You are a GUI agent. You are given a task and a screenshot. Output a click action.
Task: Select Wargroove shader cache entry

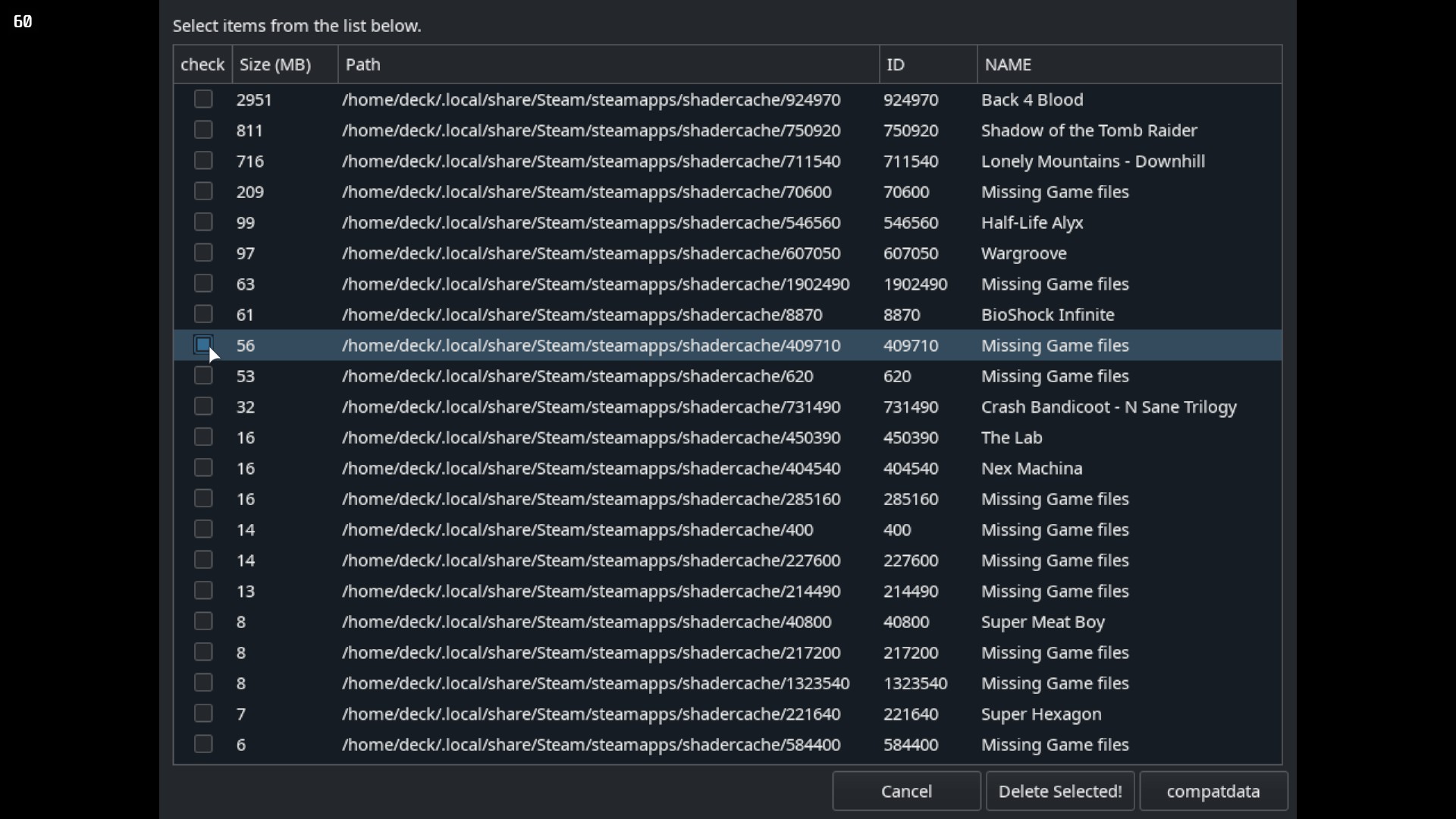pyautogui.click(x=201, y=253)
